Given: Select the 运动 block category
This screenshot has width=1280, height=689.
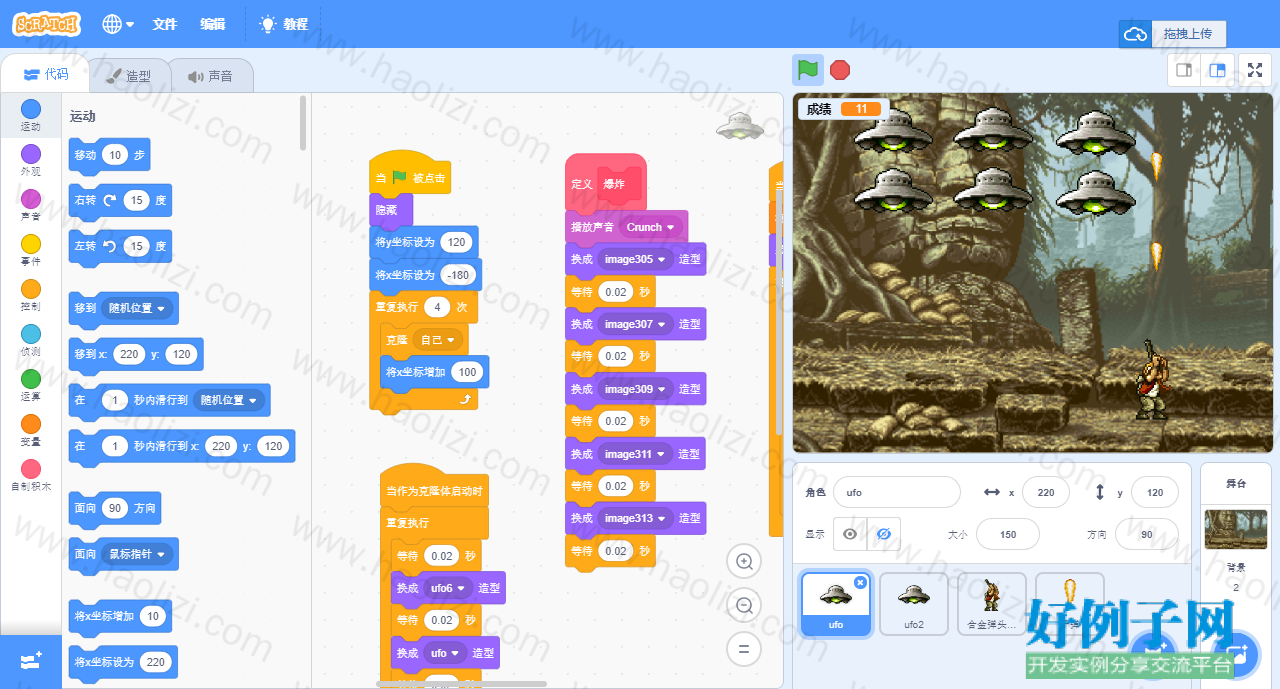Looking at the screenshot, I should [x=31, y=115].
